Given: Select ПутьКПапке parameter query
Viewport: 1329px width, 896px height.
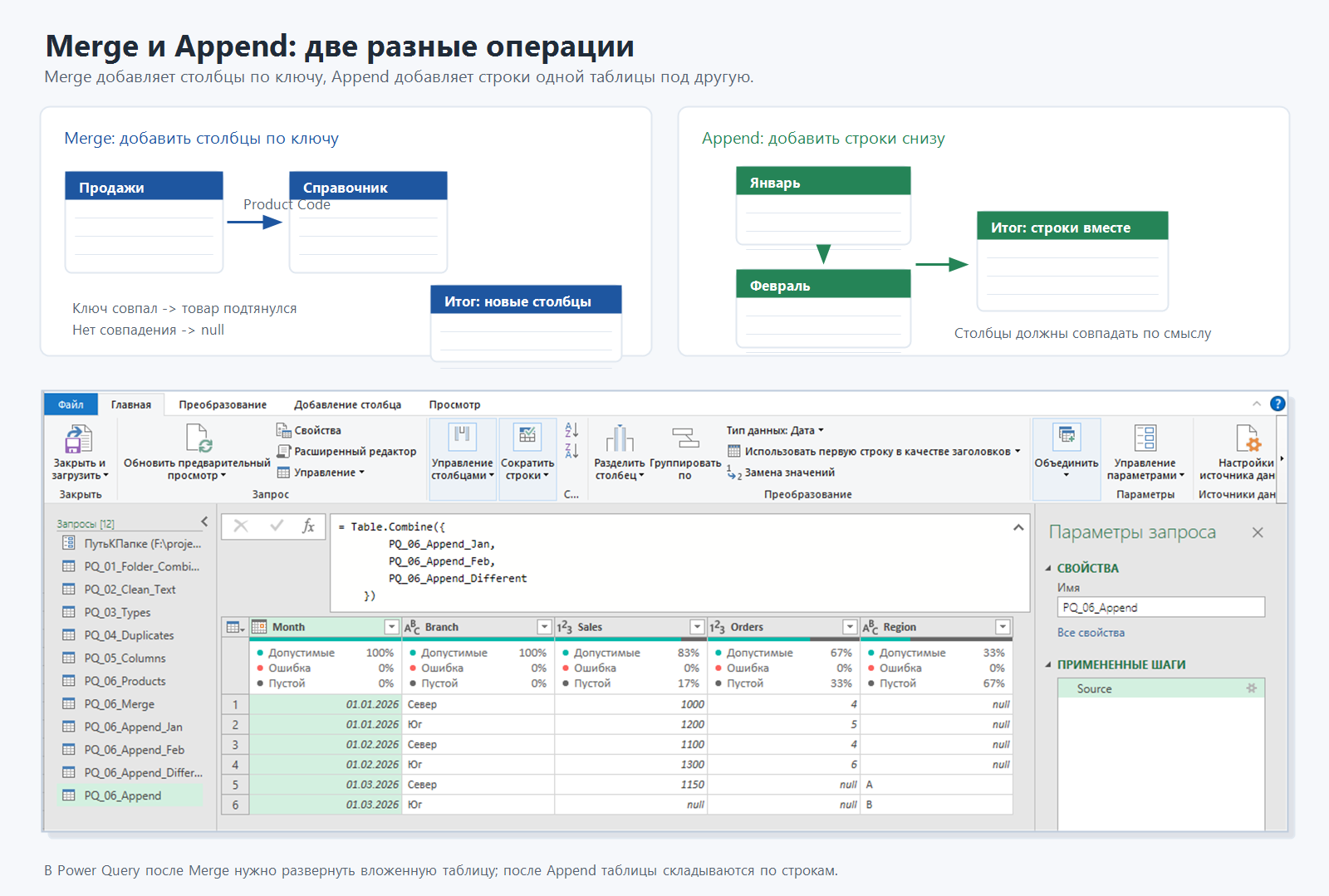Looking at the screenshot, I should [131, 544].
